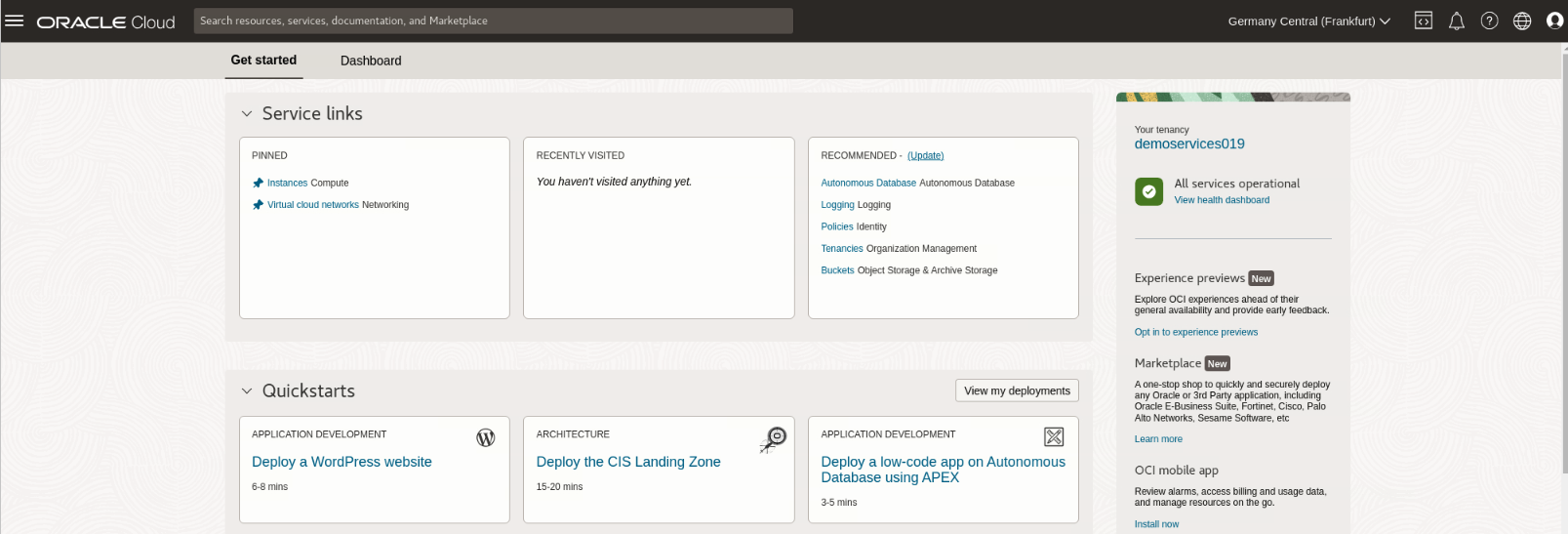Open the Virtual cloud networks link
Viewport: 1568px width, 534px height.
click(x=313, y=205)
